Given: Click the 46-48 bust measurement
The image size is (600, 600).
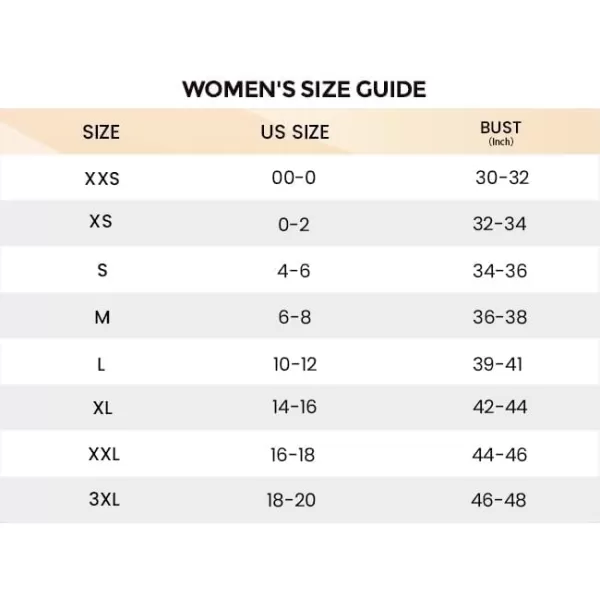Looking at the screenshot, I should point(498,500).
